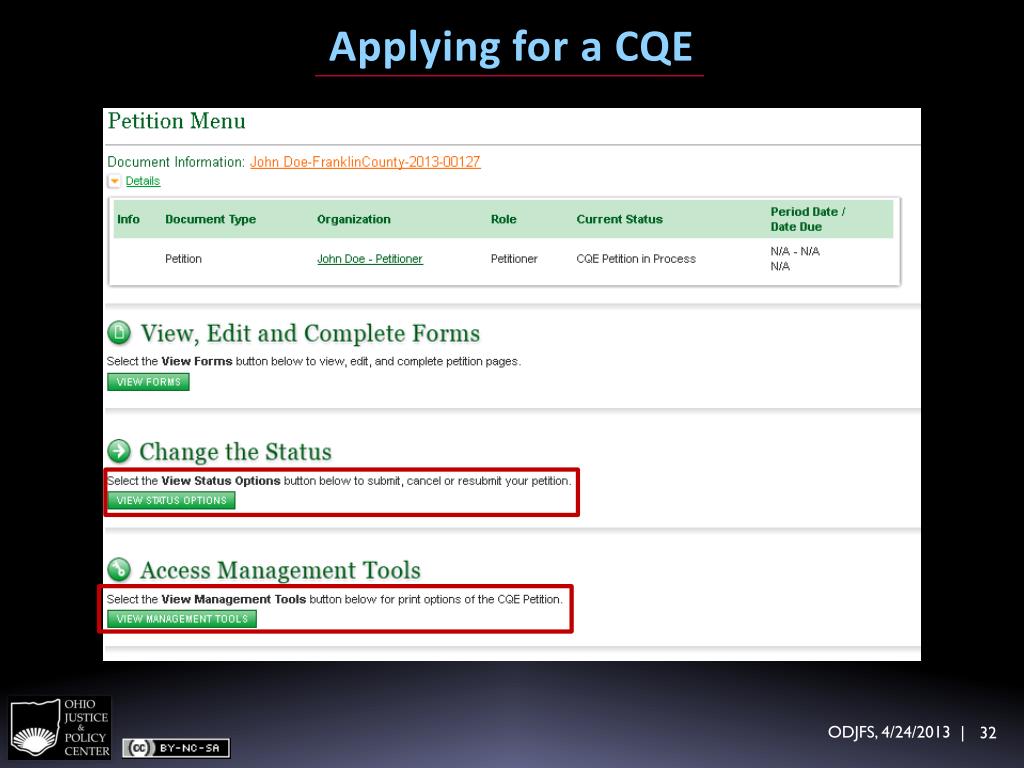Open View Status Options button
The height and width of the screenshot is (768, 1024).
tap(171, 500)
